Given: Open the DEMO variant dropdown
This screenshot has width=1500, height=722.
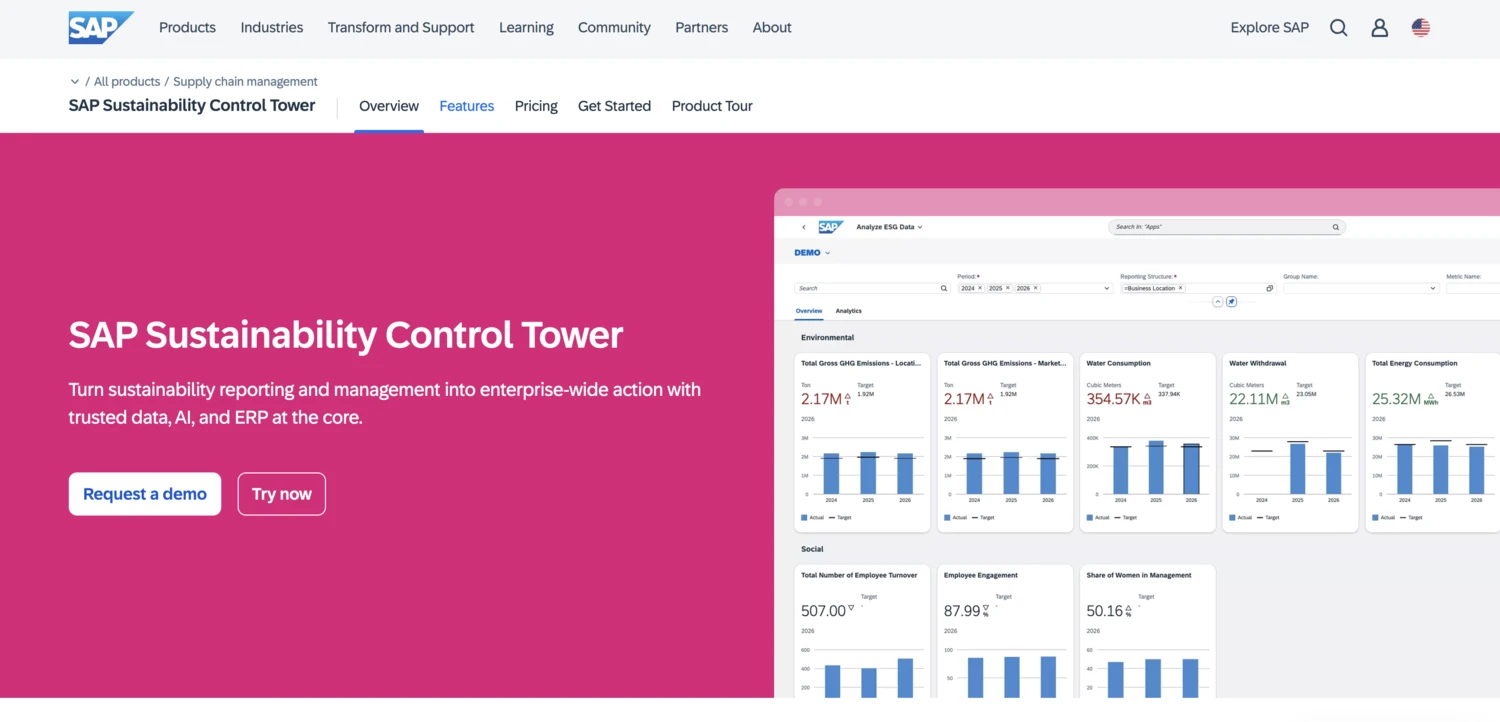Looking at the screenshot, I should (x=813, y=252).
